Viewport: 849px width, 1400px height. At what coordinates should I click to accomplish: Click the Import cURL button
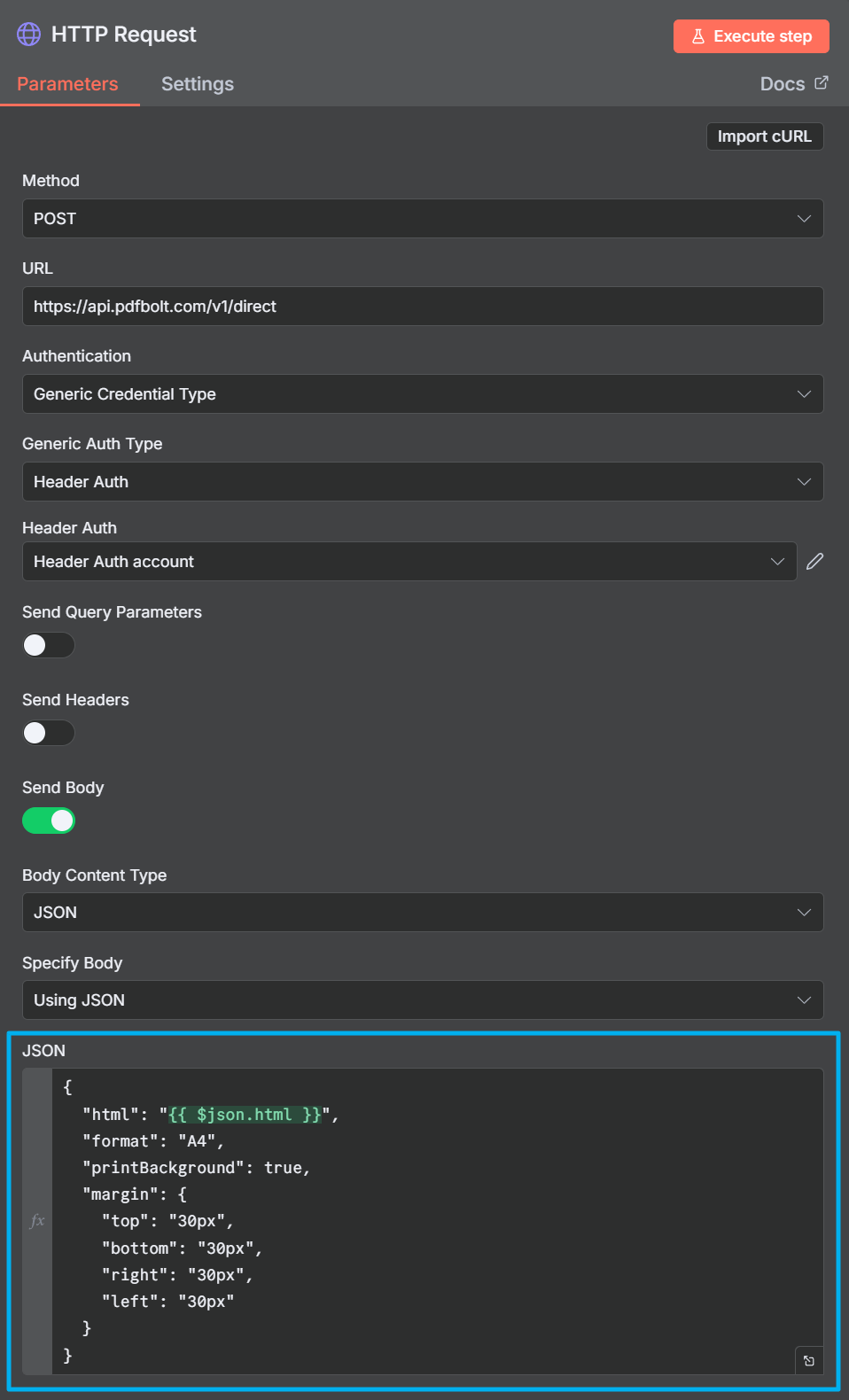(765, 136)
